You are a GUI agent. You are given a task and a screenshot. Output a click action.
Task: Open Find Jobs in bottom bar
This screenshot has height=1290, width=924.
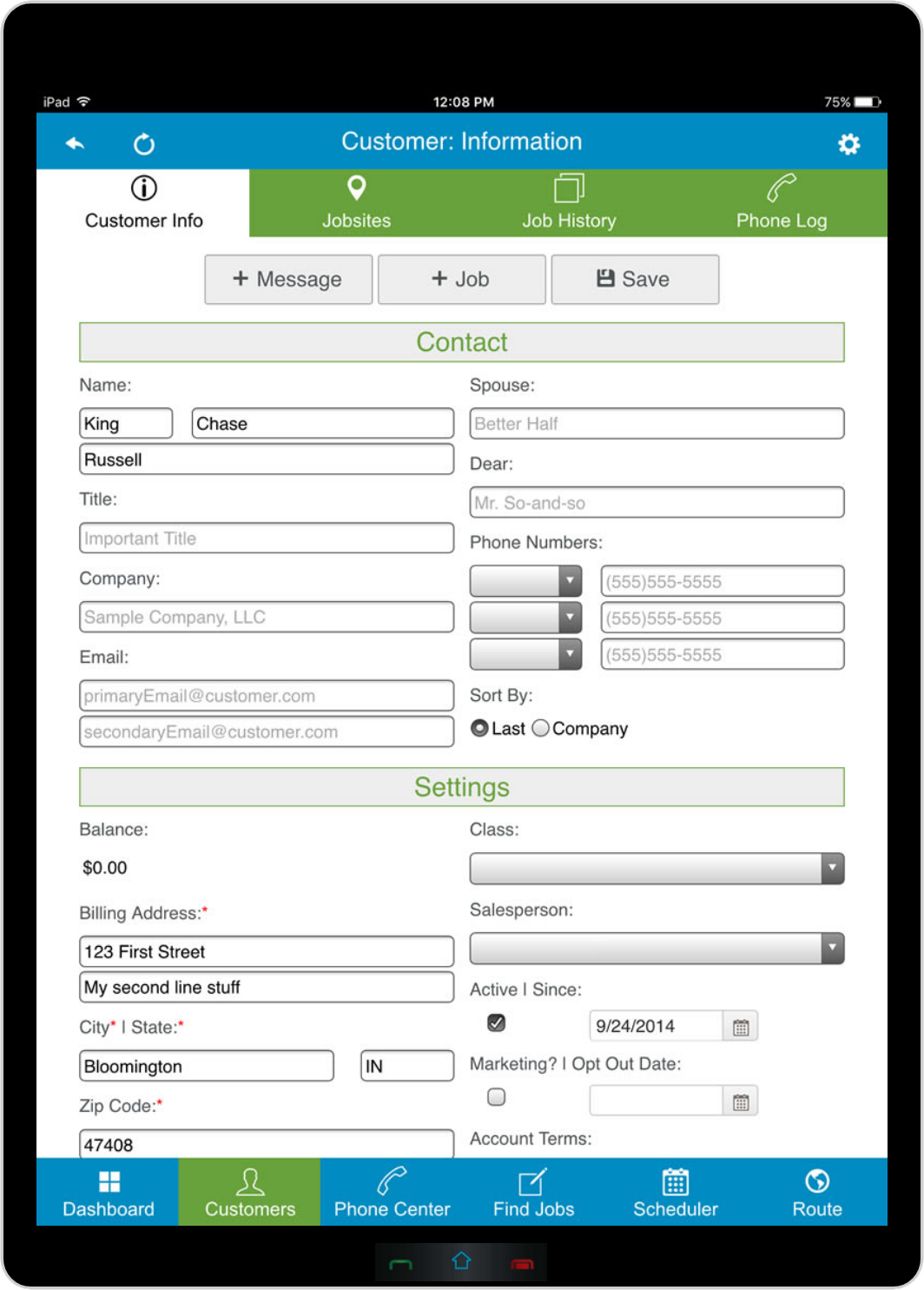533,1192
